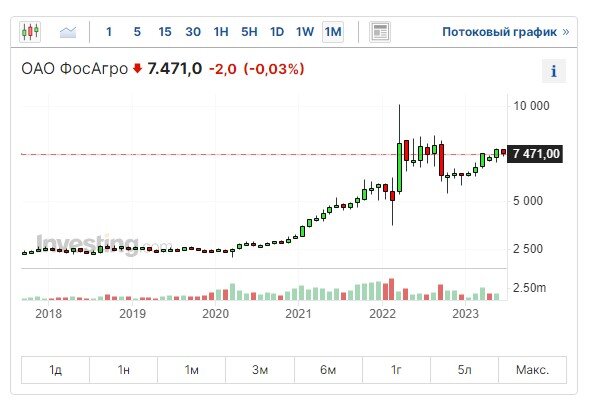The height and width of the screenshot is (407, 590).
Task: Click the -2,0 price change value
Action: click(x=223, y=69)
